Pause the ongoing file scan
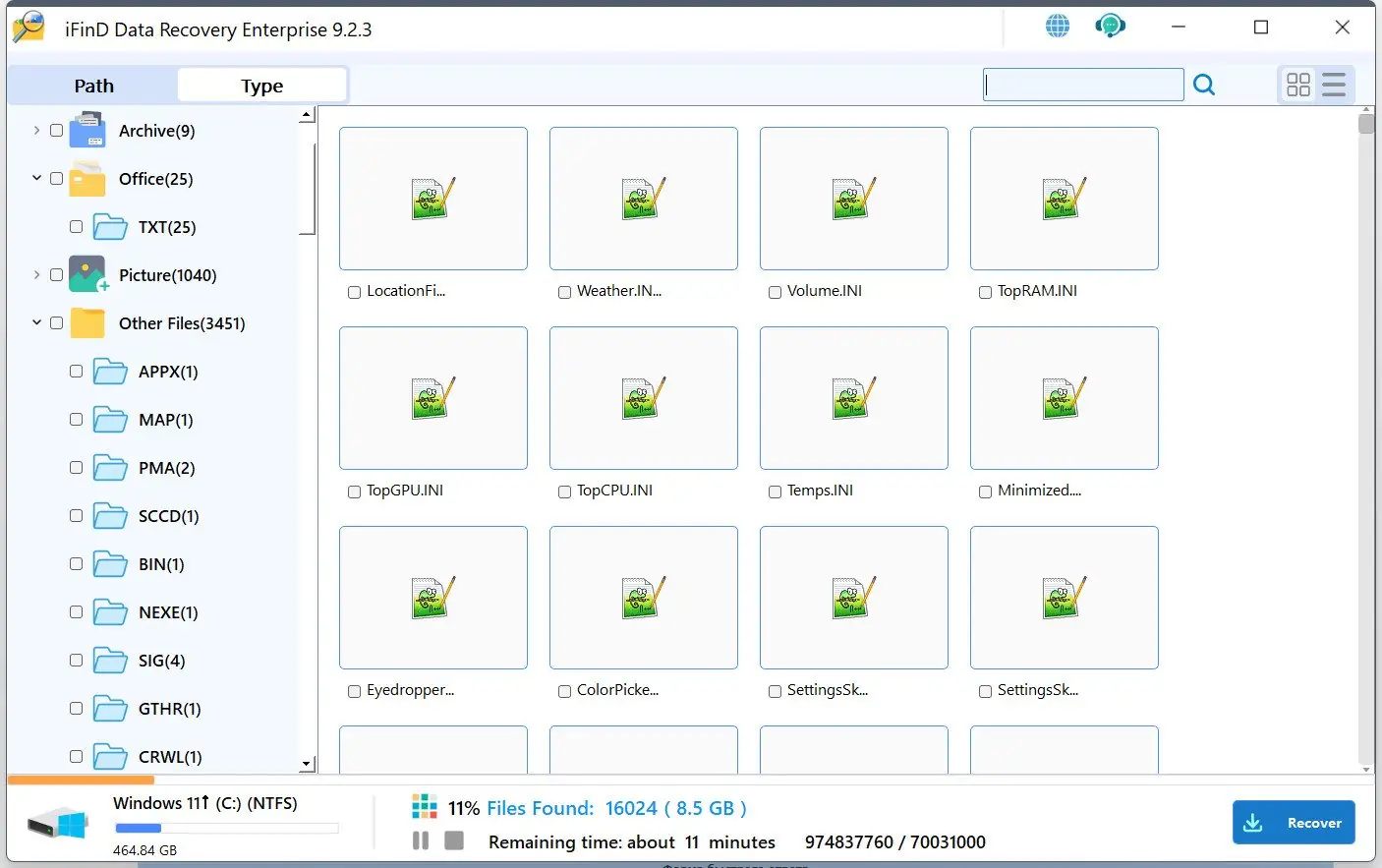 pos(421,840)
